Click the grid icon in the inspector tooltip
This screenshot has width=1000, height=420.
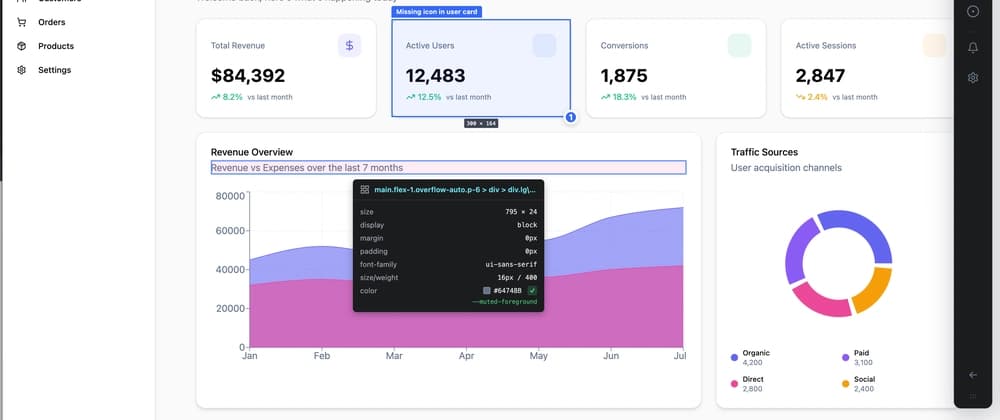[x=365, y=189]
